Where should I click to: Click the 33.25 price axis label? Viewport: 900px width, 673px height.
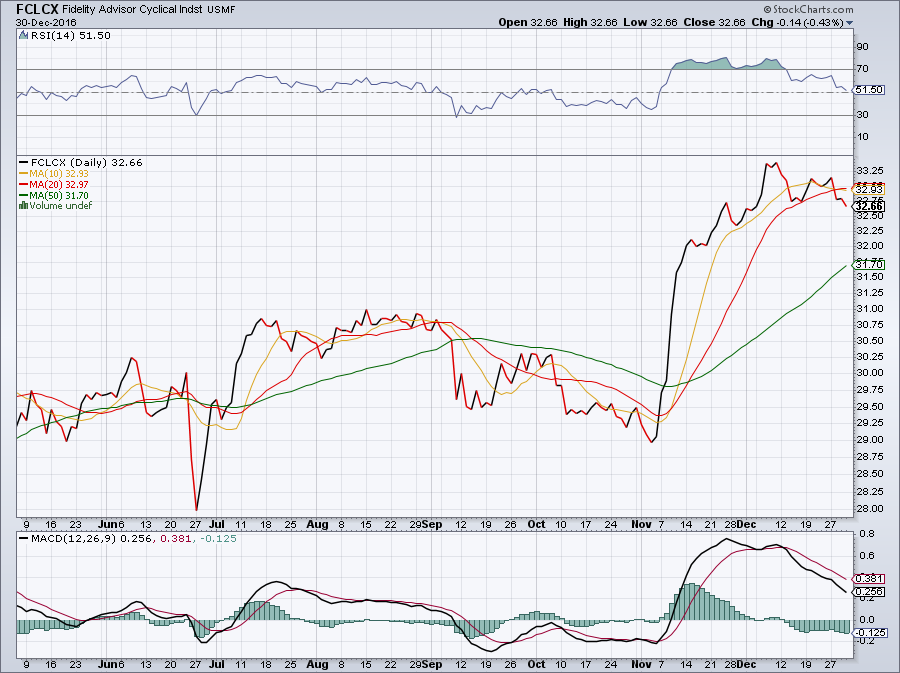[x=870, y=171]
